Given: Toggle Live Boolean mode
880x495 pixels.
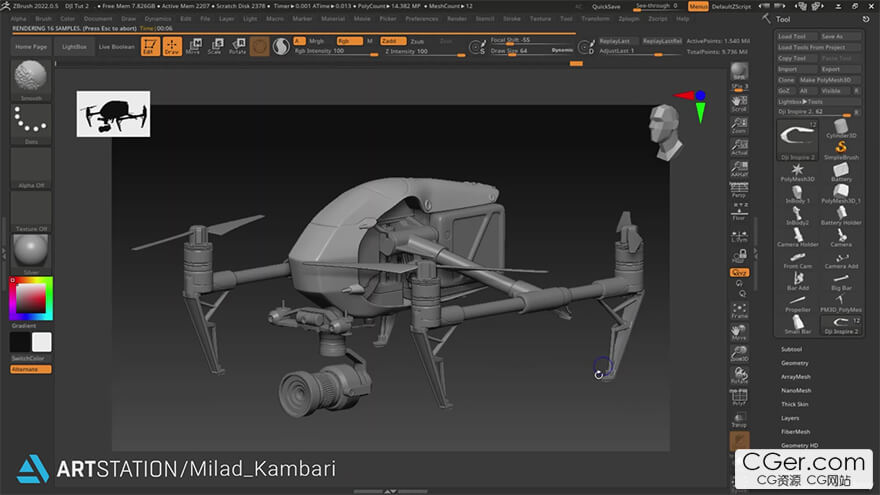Looking at the screenshot, I should point(117,47).
